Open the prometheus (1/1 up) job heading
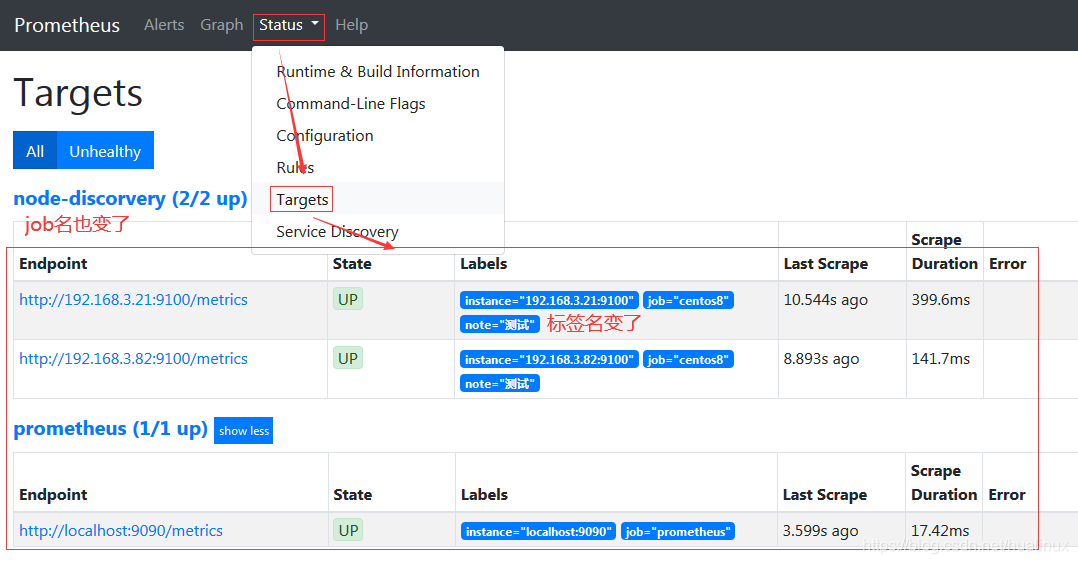Image resolution: width=1078 pixels, height=564 pixels. tap(110, 429)
